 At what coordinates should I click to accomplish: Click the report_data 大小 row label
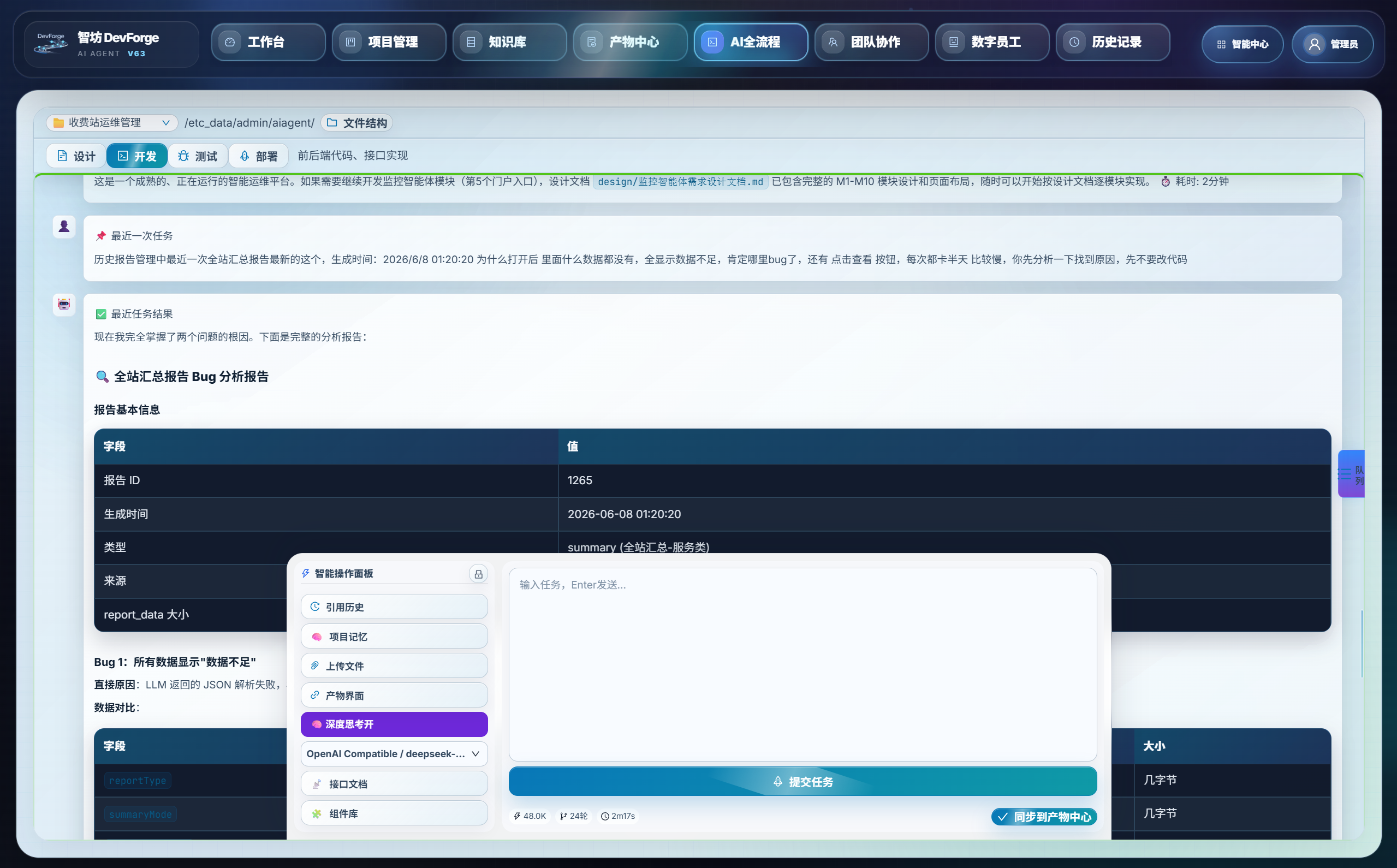(x=146, y=615)
